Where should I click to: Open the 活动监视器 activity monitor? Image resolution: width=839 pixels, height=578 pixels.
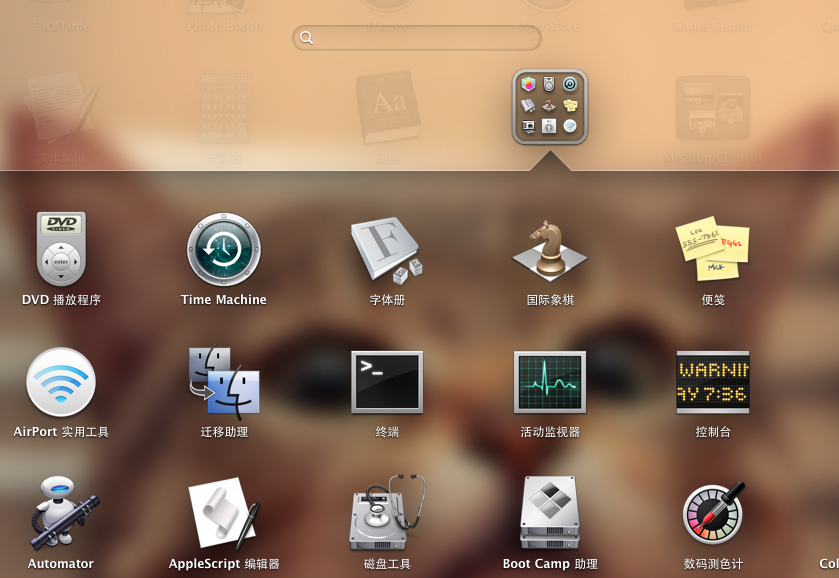coord(550,382)
